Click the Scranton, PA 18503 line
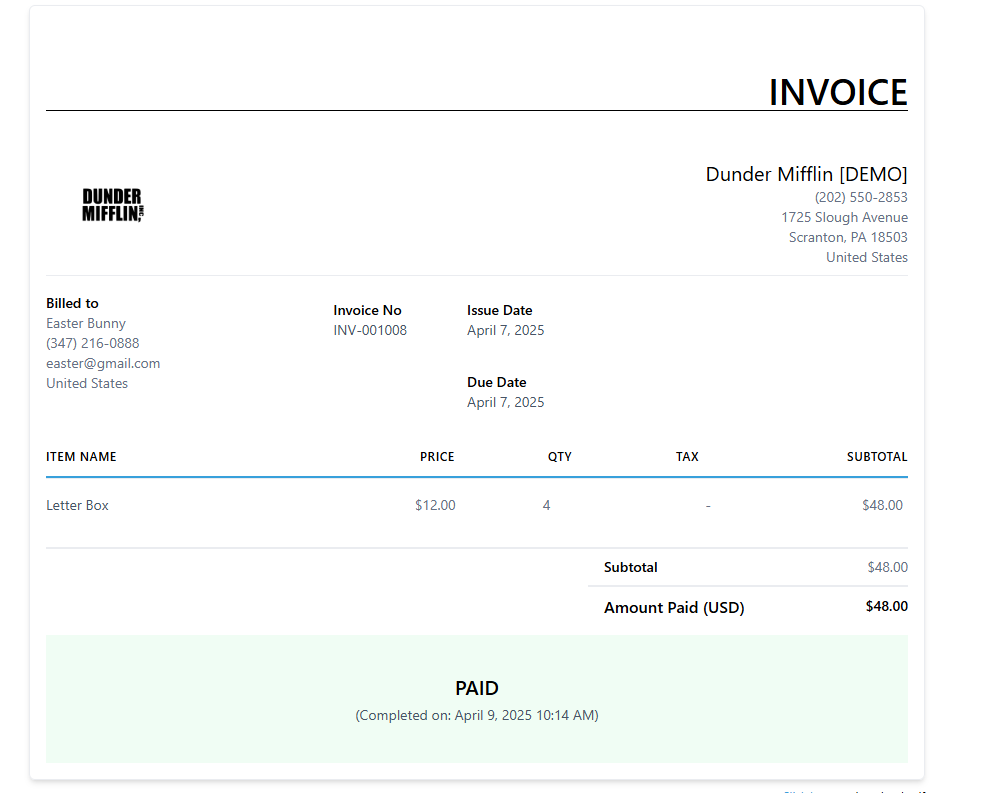Viewport: 991px width, 793px height. [848, 237]
